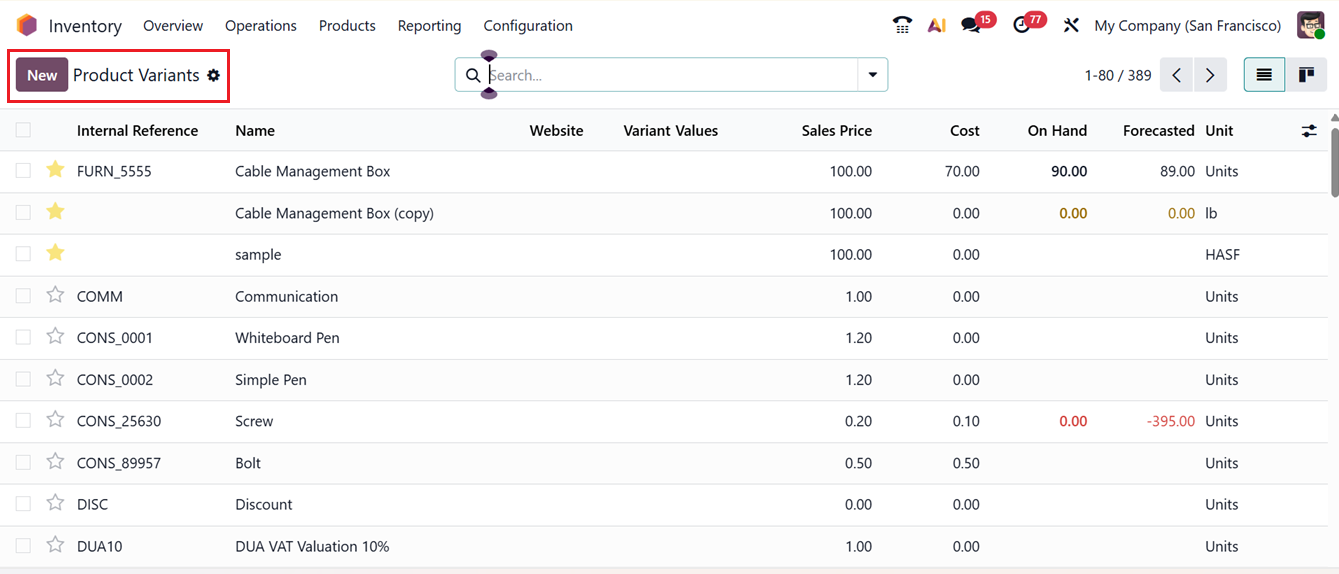The height and width of the screenshot is (574, 1339).
Task: Expand the search options dropdown arrow
Action: [x=873, y=75]
